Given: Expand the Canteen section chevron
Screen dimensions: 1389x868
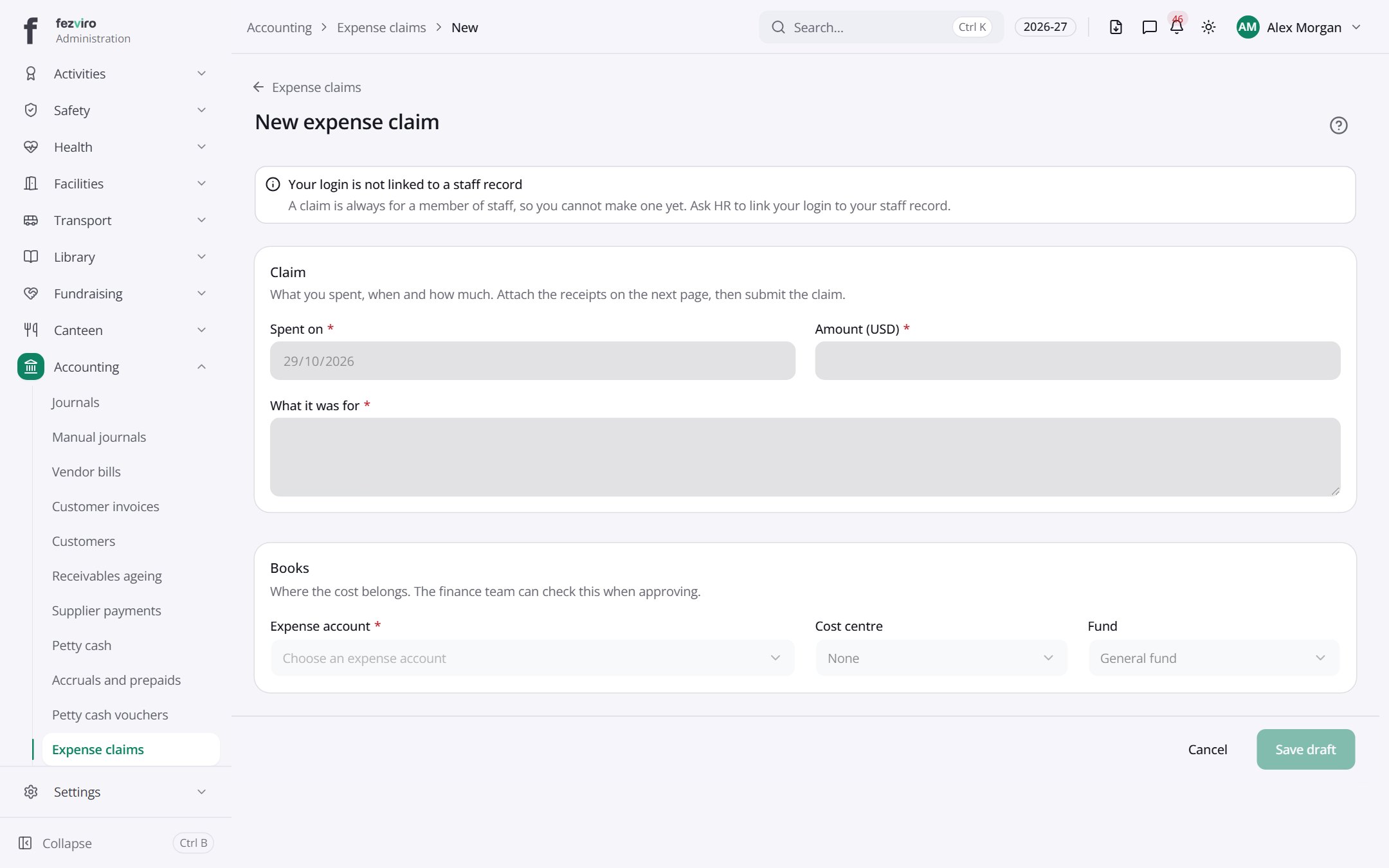Looking at the screenshot, I should (x=201, y=330).
